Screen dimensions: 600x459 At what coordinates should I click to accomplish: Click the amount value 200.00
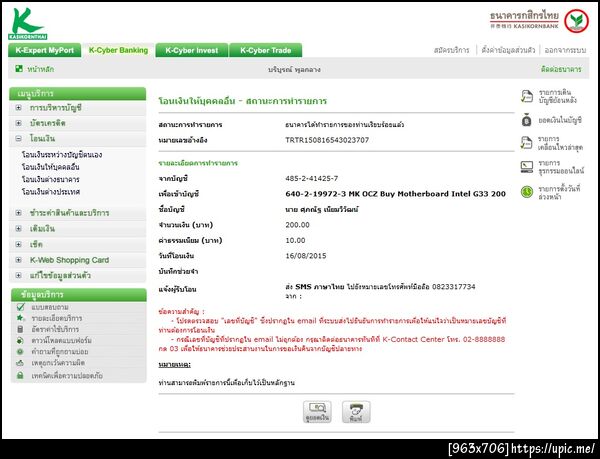pos(297,225)
